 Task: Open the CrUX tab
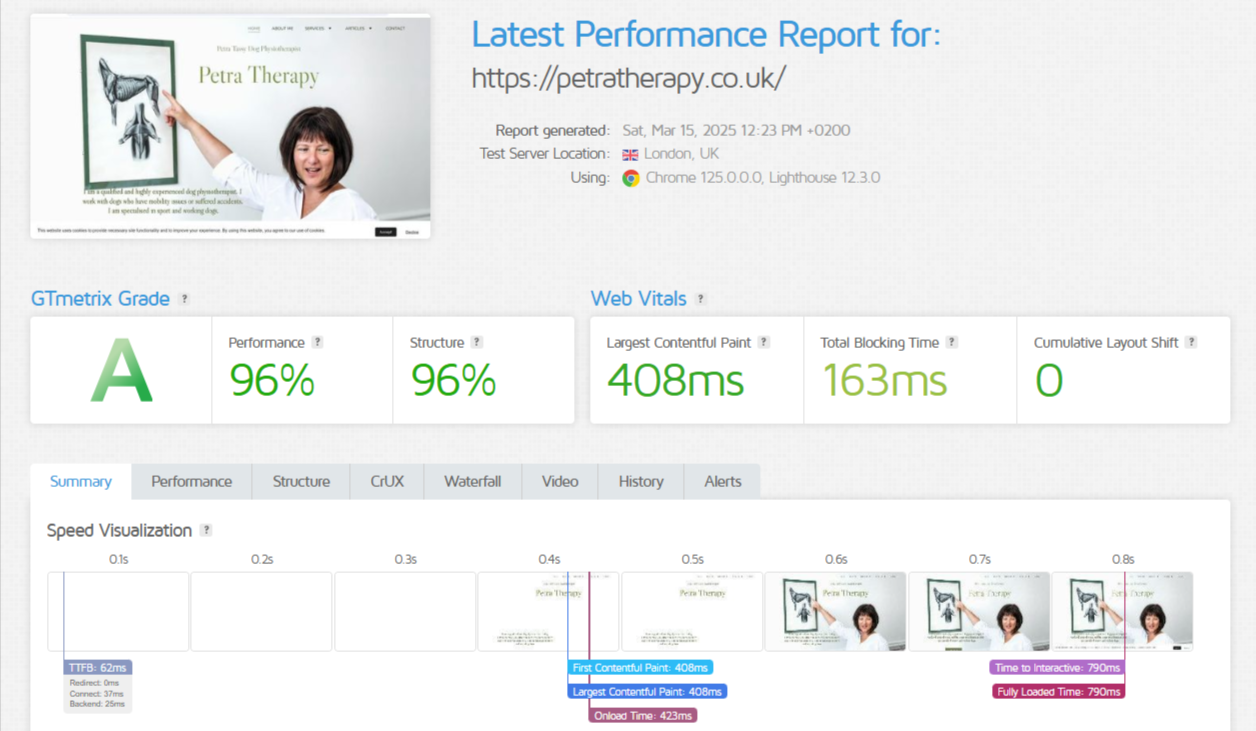coord(387,481)
